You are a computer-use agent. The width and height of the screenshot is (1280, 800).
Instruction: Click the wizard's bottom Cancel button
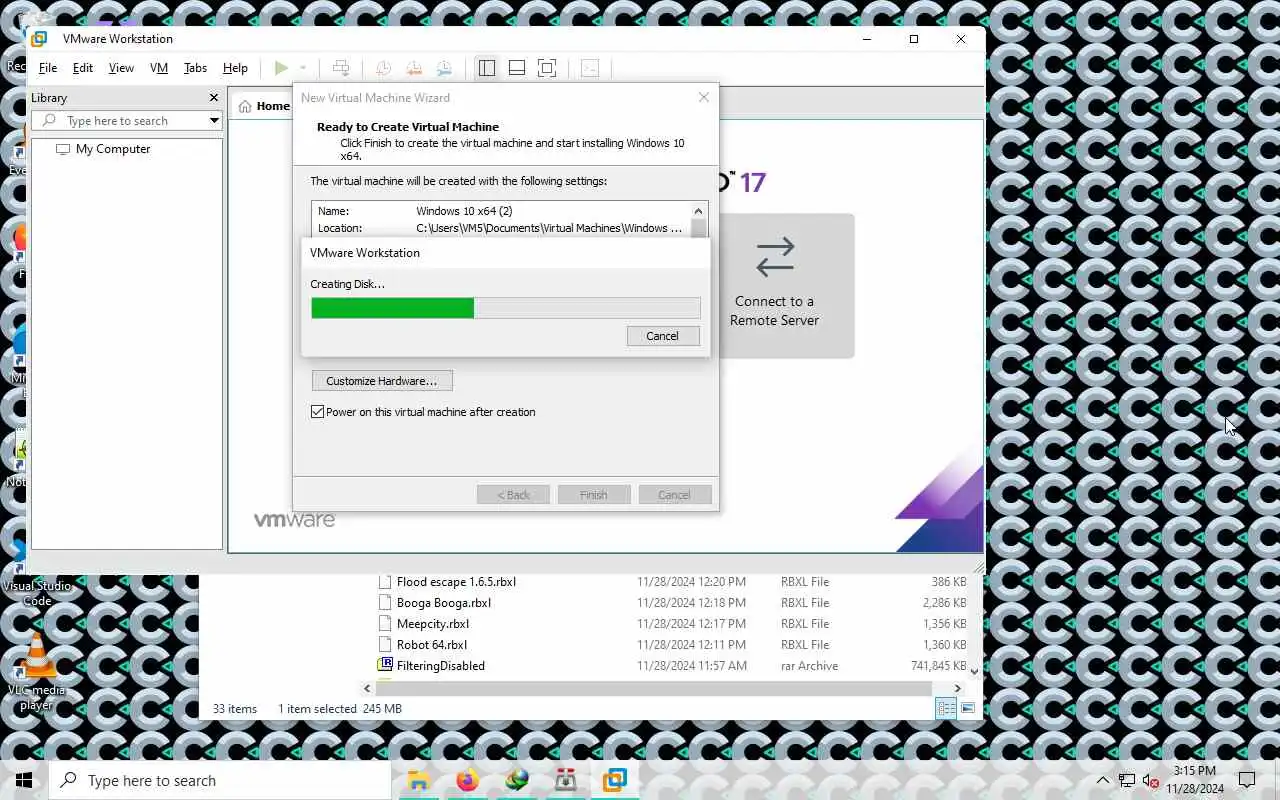pyautogui.click(x=674, y=495)
